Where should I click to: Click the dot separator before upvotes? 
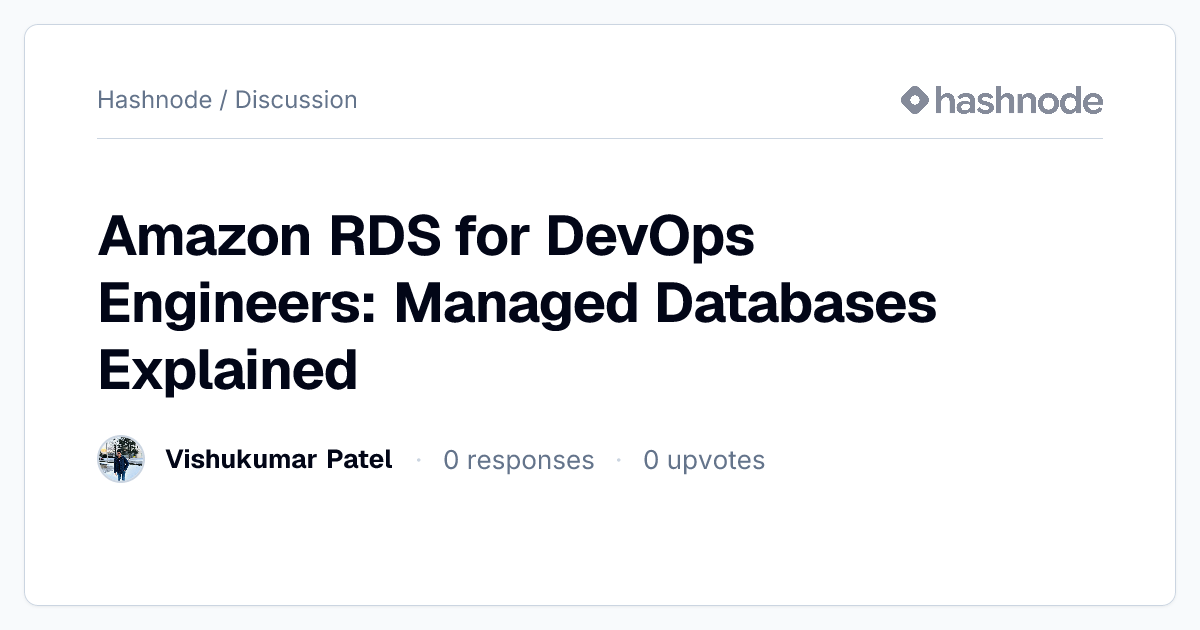(x=619, y=460)
